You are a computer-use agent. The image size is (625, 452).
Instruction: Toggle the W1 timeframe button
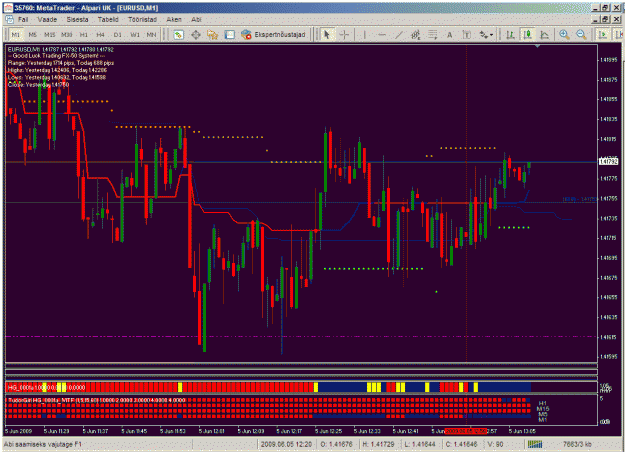click(135, 35)
